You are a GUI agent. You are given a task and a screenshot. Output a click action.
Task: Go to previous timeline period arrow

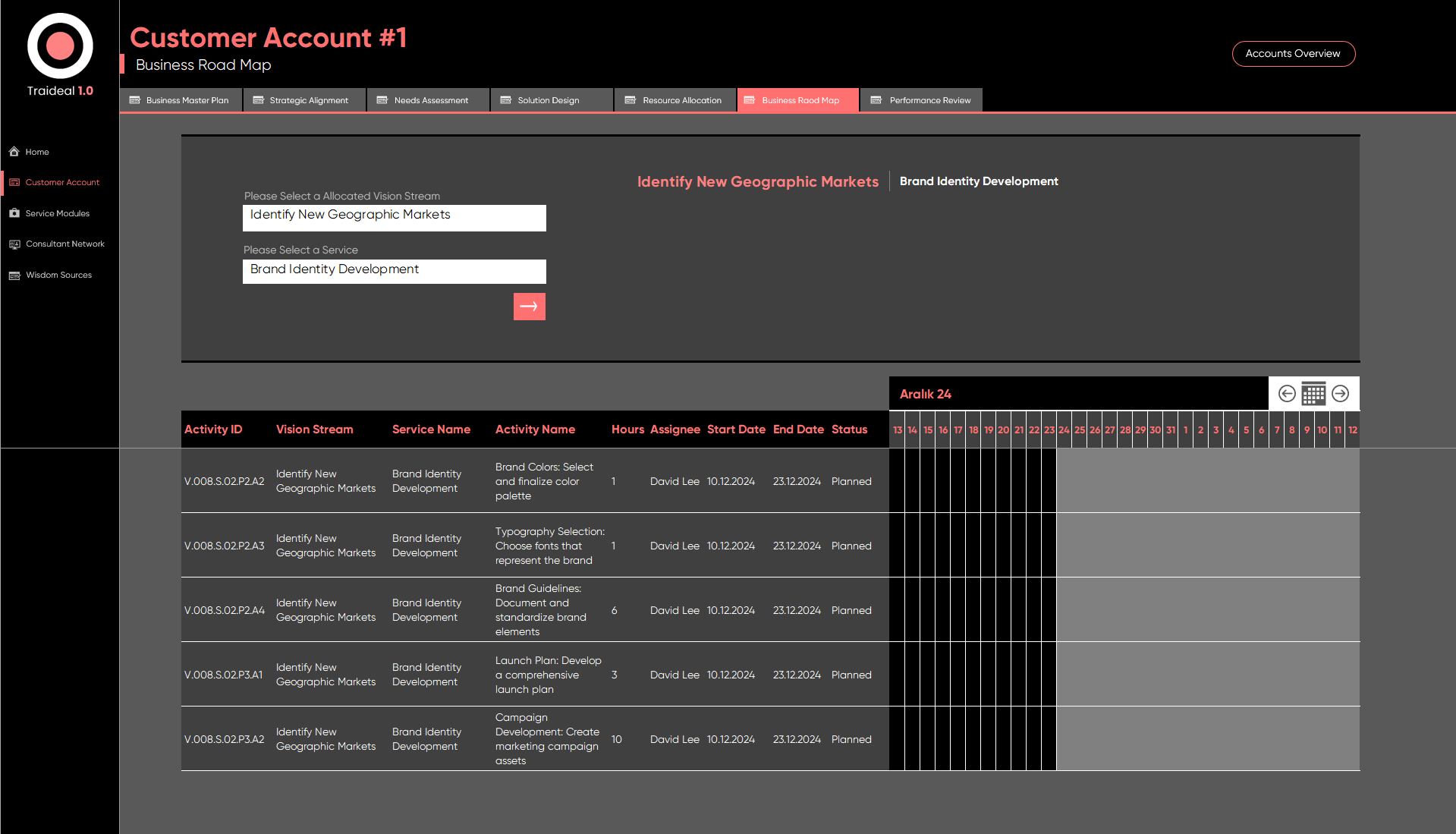(1287, 393)
